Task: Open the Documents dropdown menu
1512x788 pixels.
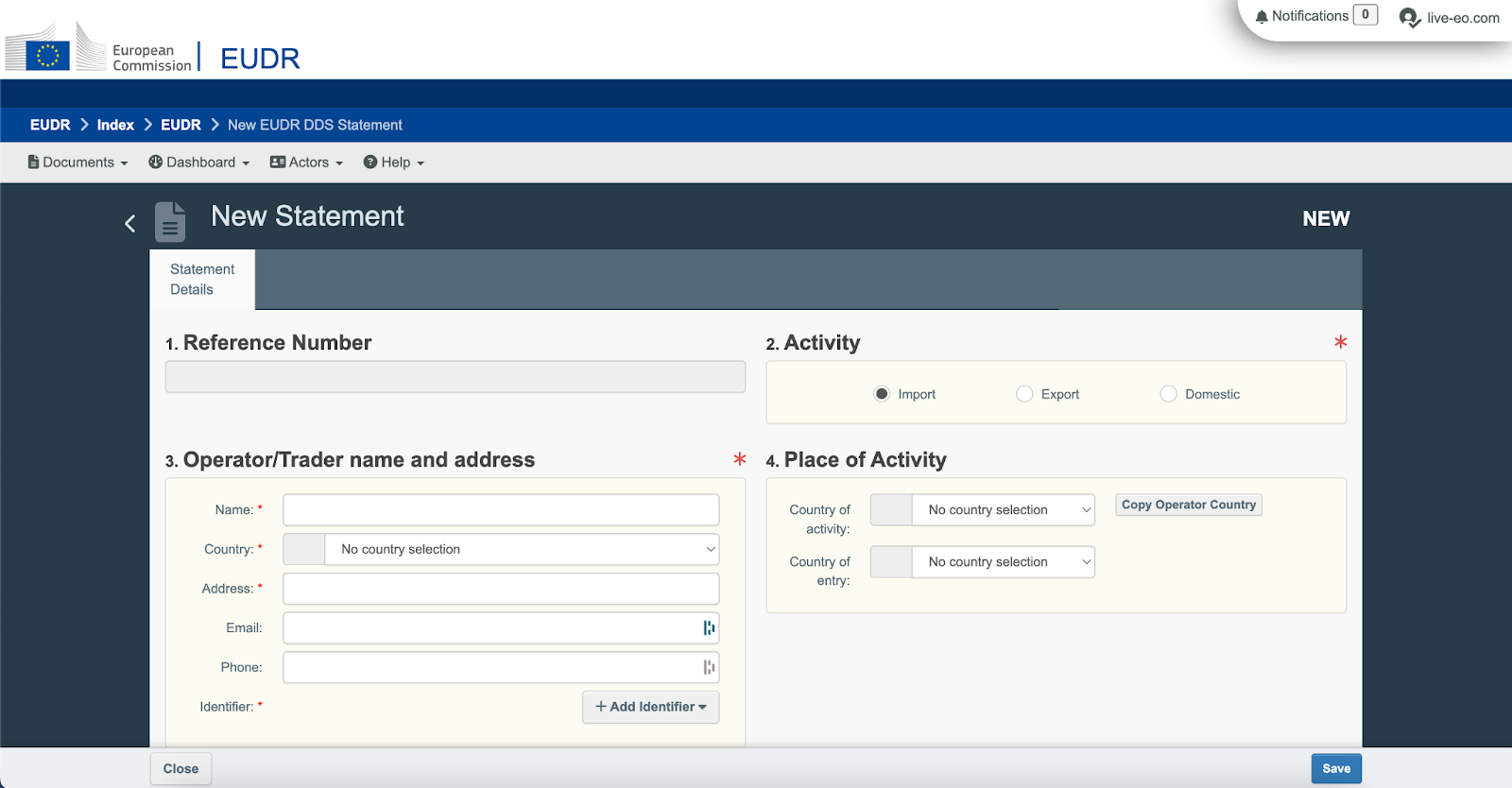Action: pyautogui.click(x=77, y=163)
